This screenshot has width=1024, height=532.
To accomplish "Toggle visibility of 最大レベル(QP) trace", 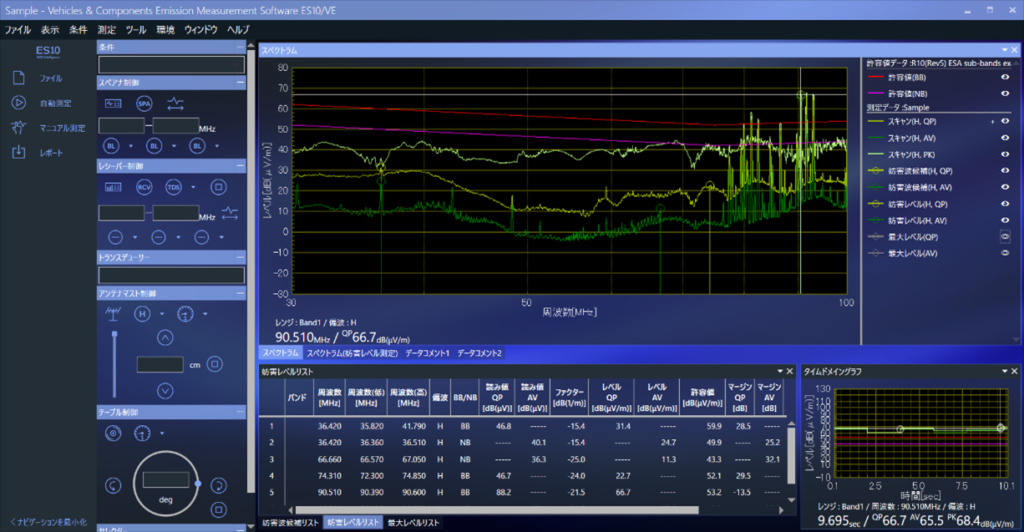I will point(1004,236).
